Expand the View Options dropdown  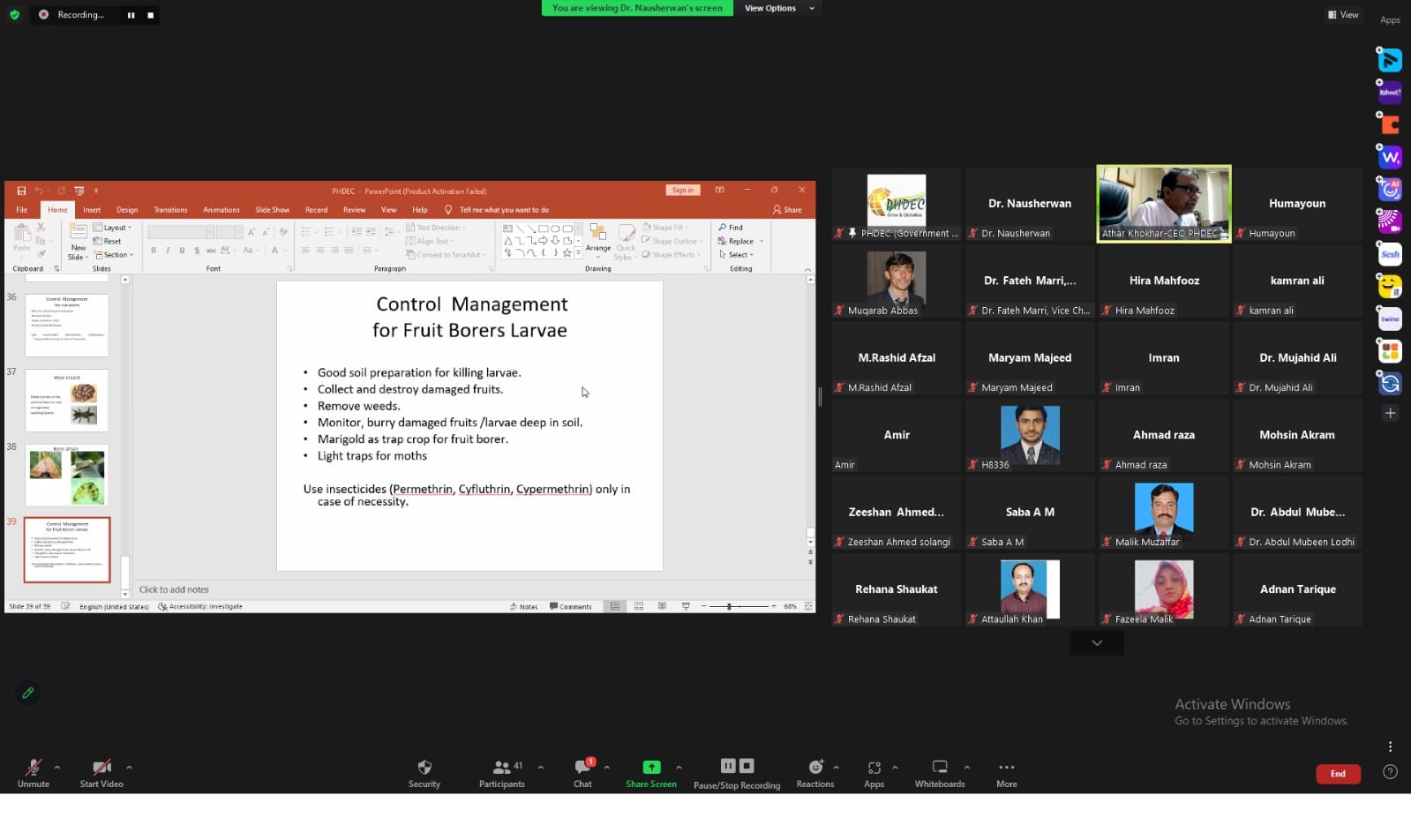tap(778, 8)
